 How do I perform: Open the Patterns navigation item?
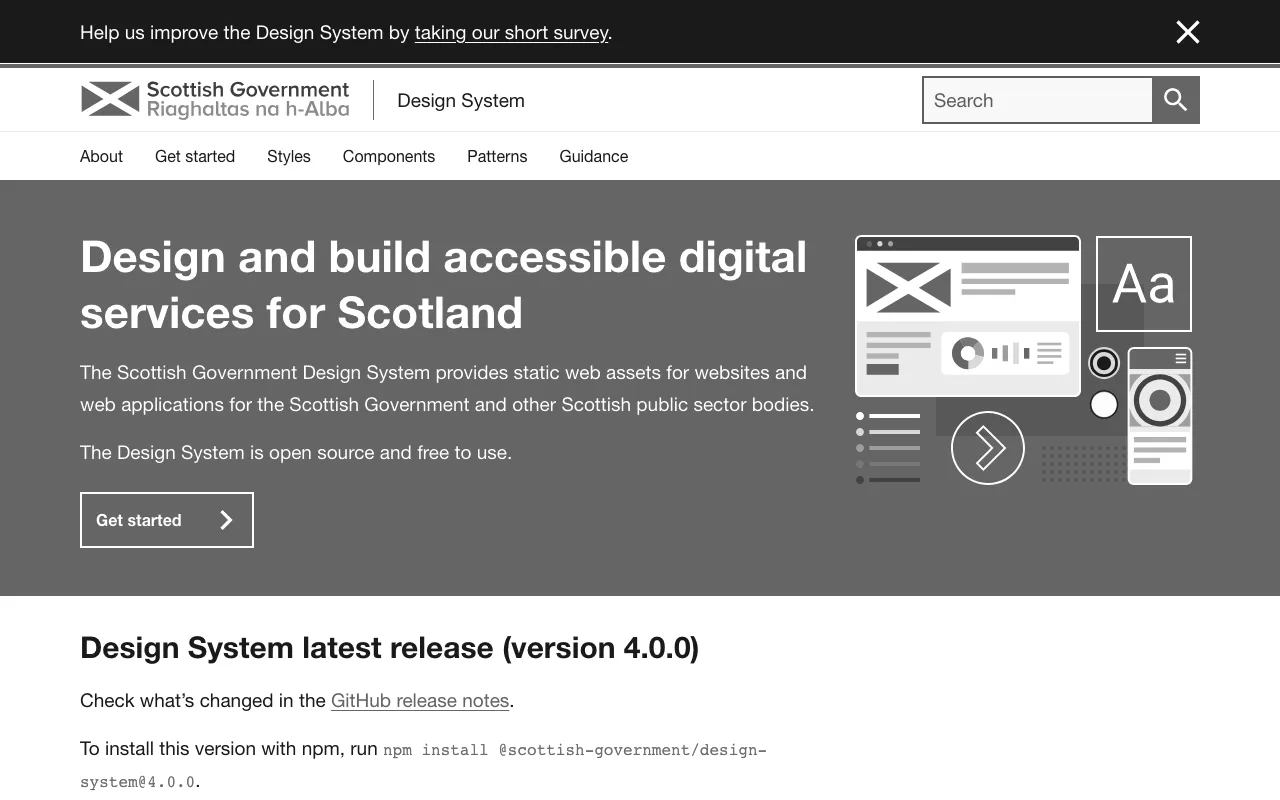click(497, 156)
